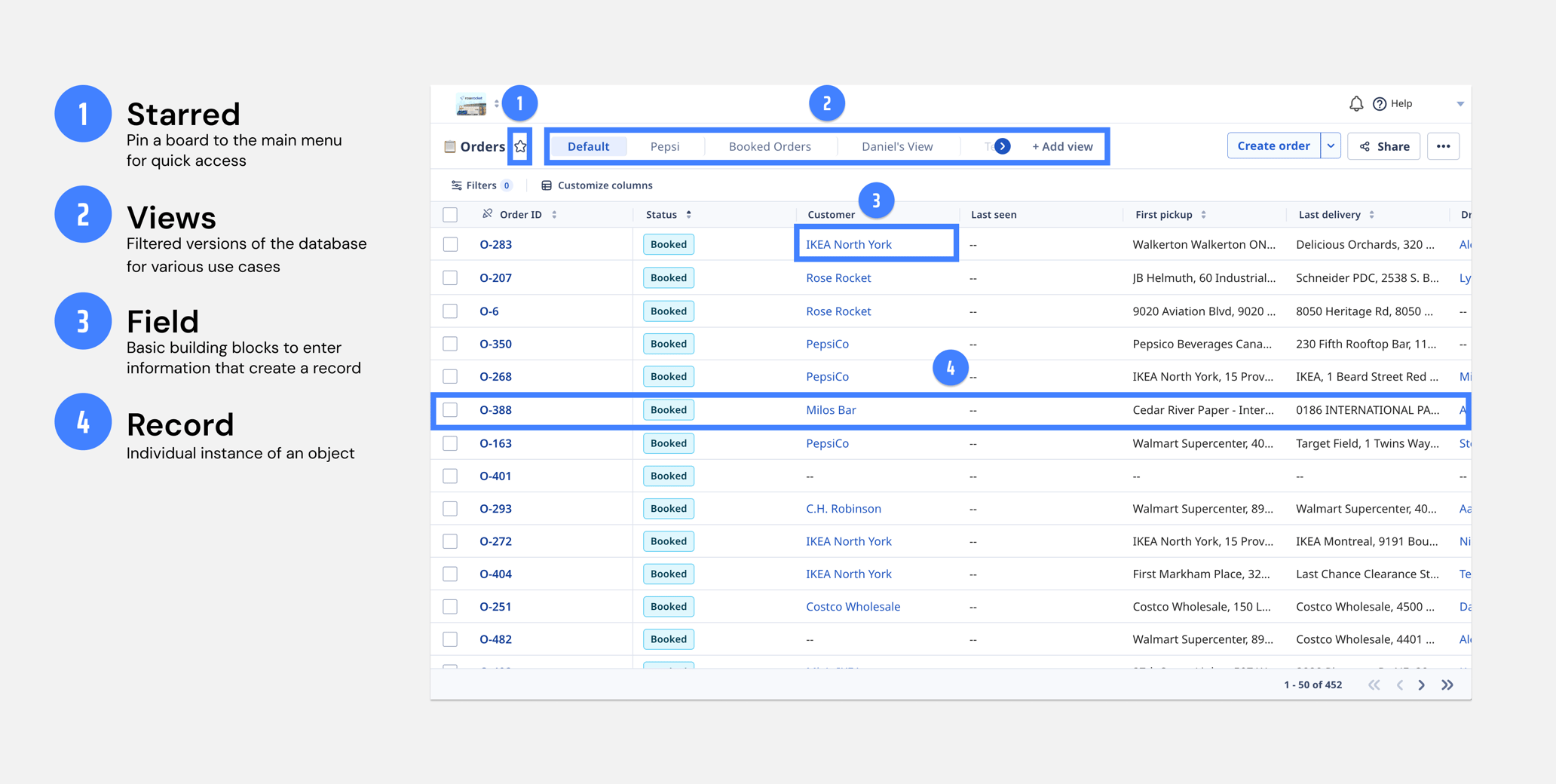Check the box for order O-268

click(x=450, y=376)
